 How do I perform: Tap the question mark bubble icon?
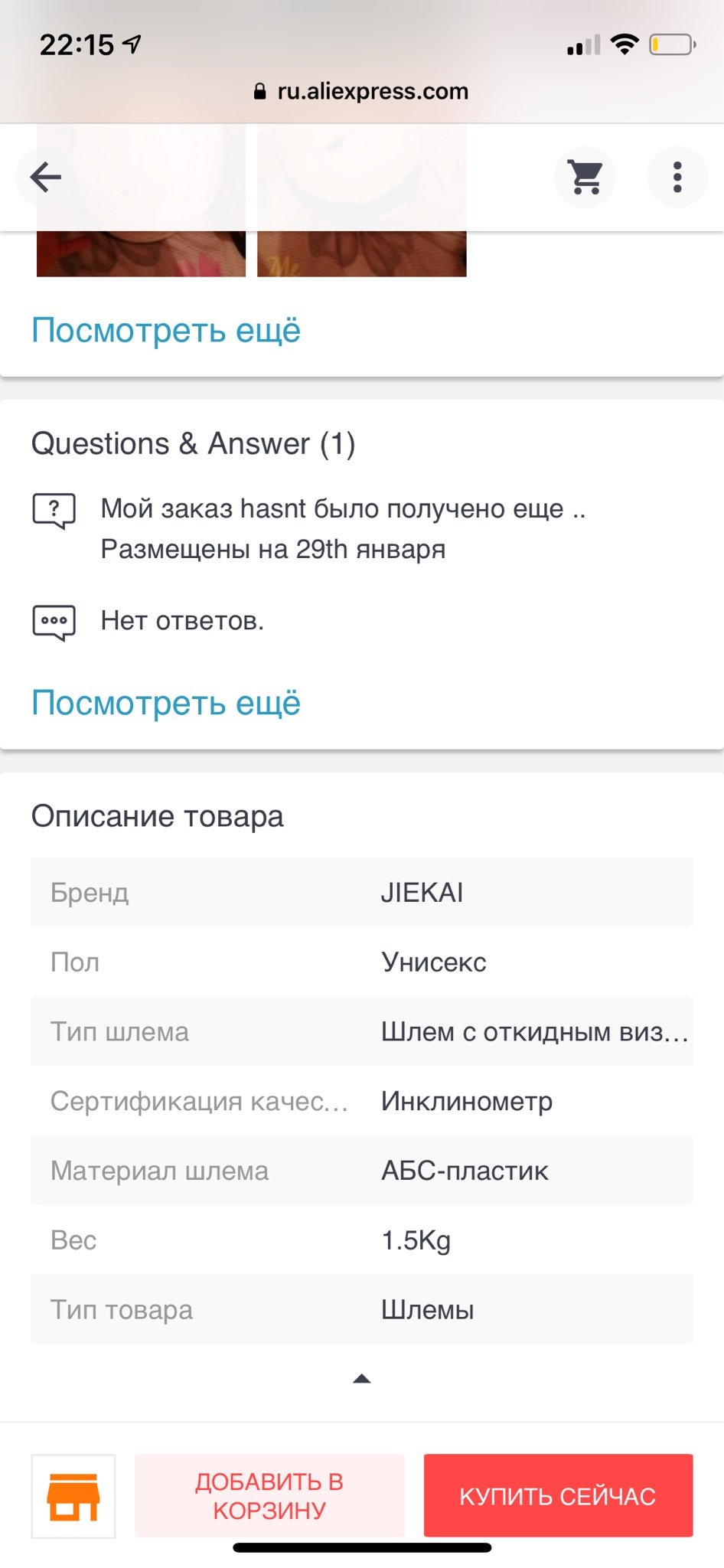pos(54,511)
